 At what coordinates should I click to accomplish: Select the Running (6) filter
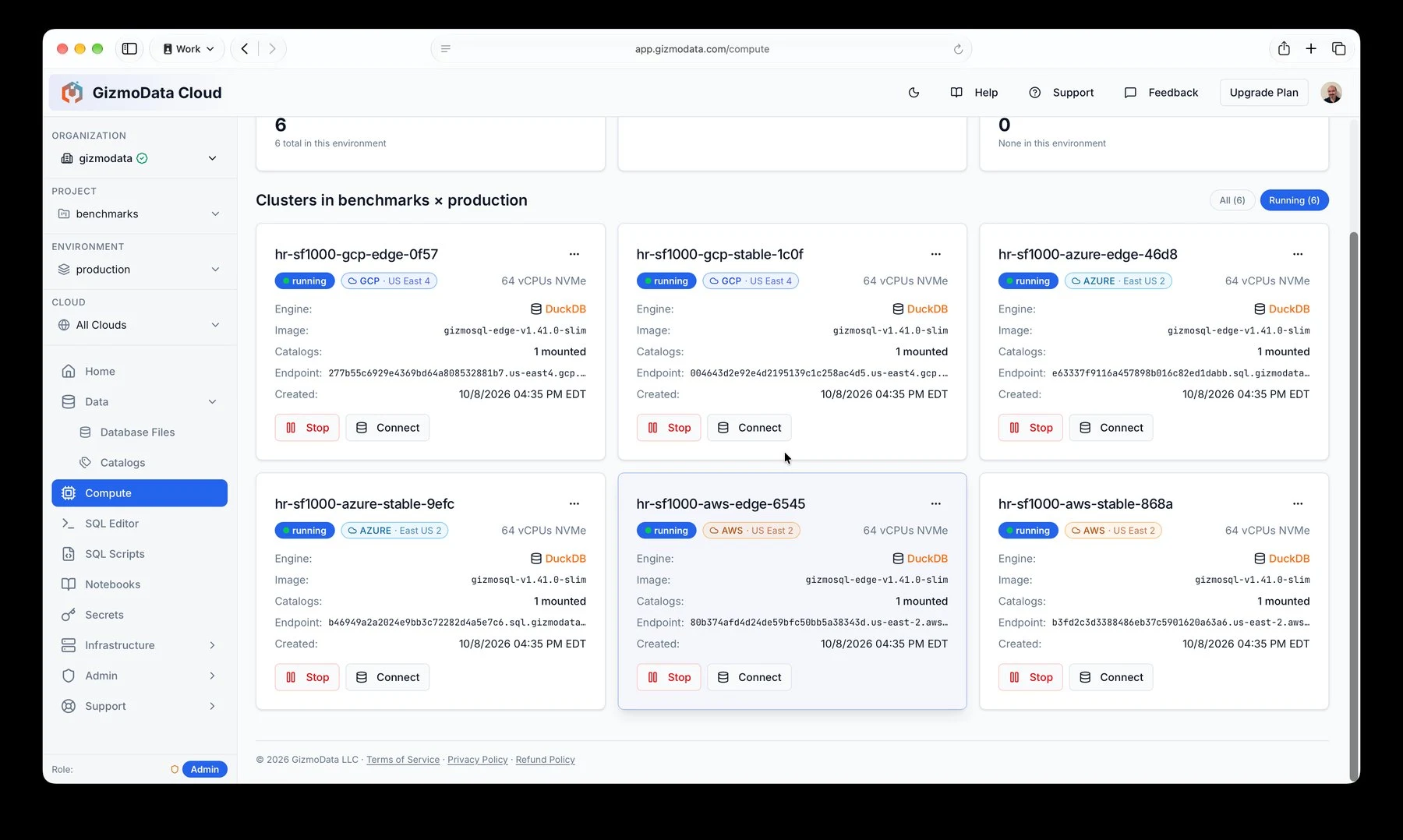click(1294, 200)
